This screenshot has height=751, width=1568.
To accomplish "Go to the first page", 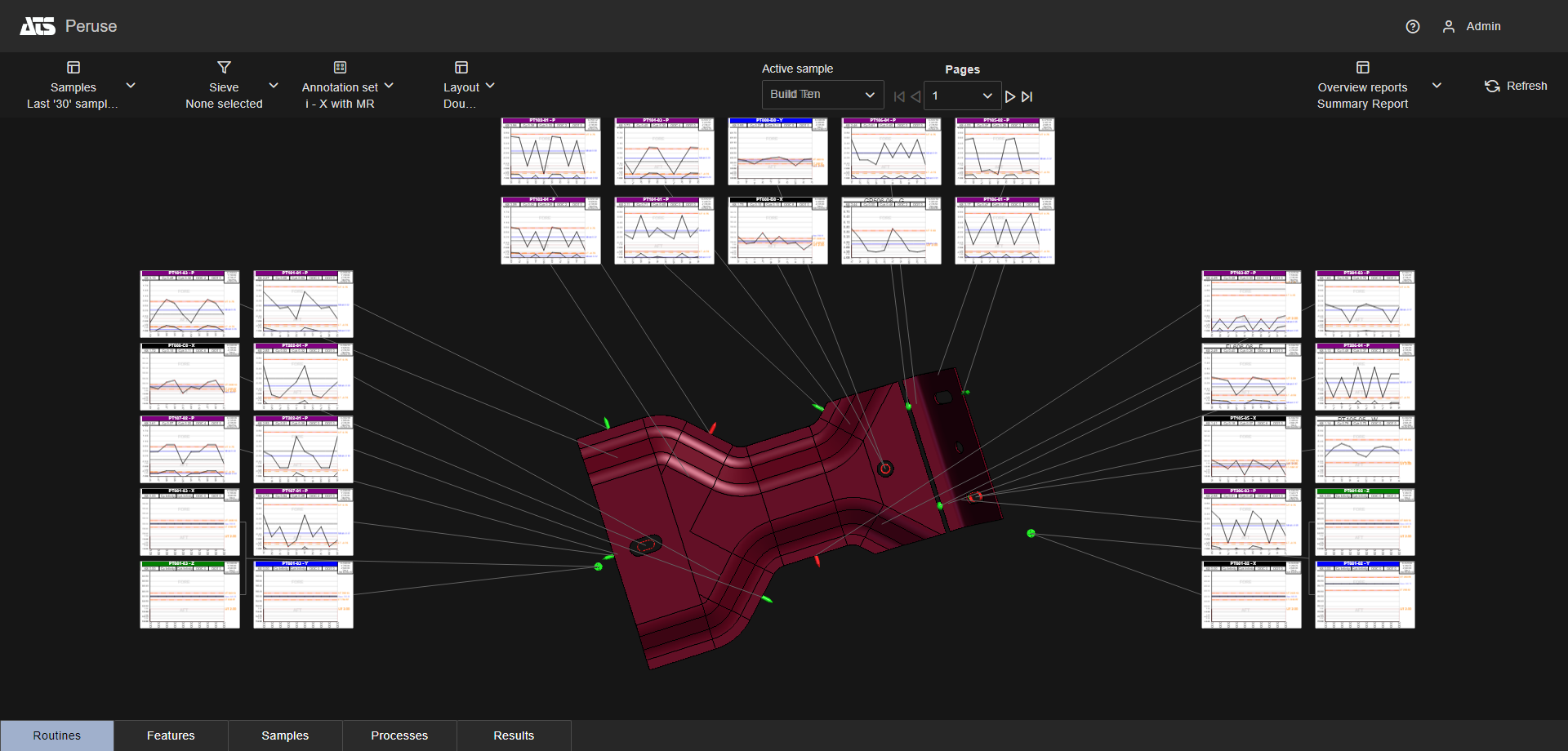I will point(899,96).
